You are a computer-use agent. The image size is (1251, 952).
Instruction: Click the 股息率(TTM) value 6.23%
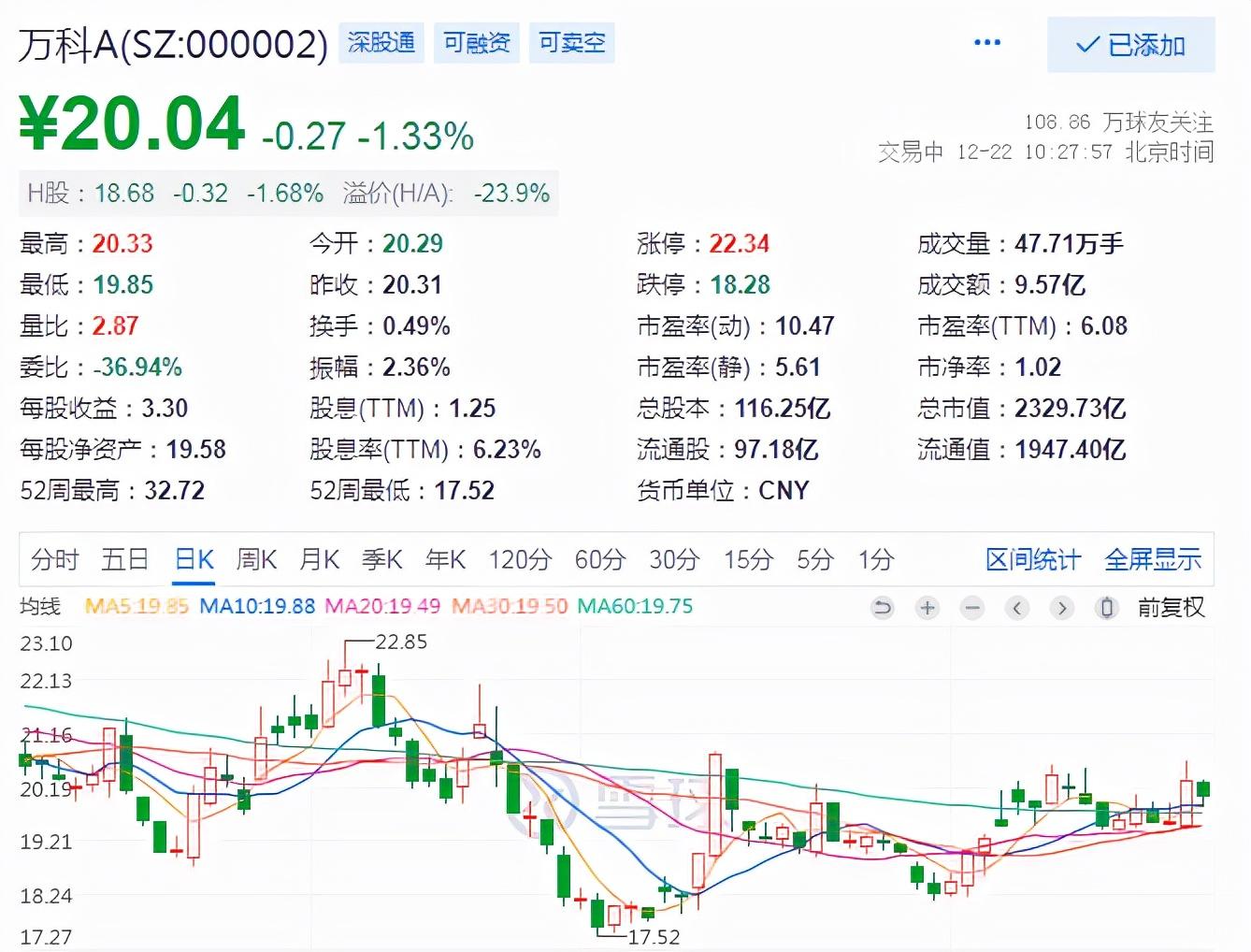(507, 450)
